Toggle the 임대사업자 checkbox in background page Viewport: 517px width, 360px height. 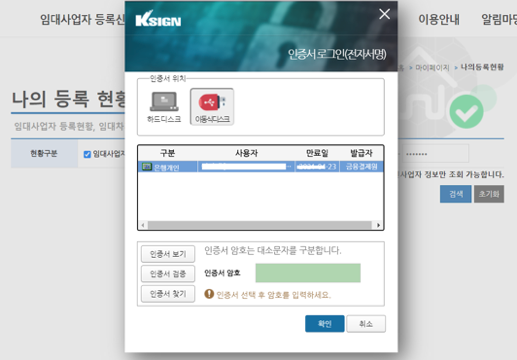pos(87,154)
